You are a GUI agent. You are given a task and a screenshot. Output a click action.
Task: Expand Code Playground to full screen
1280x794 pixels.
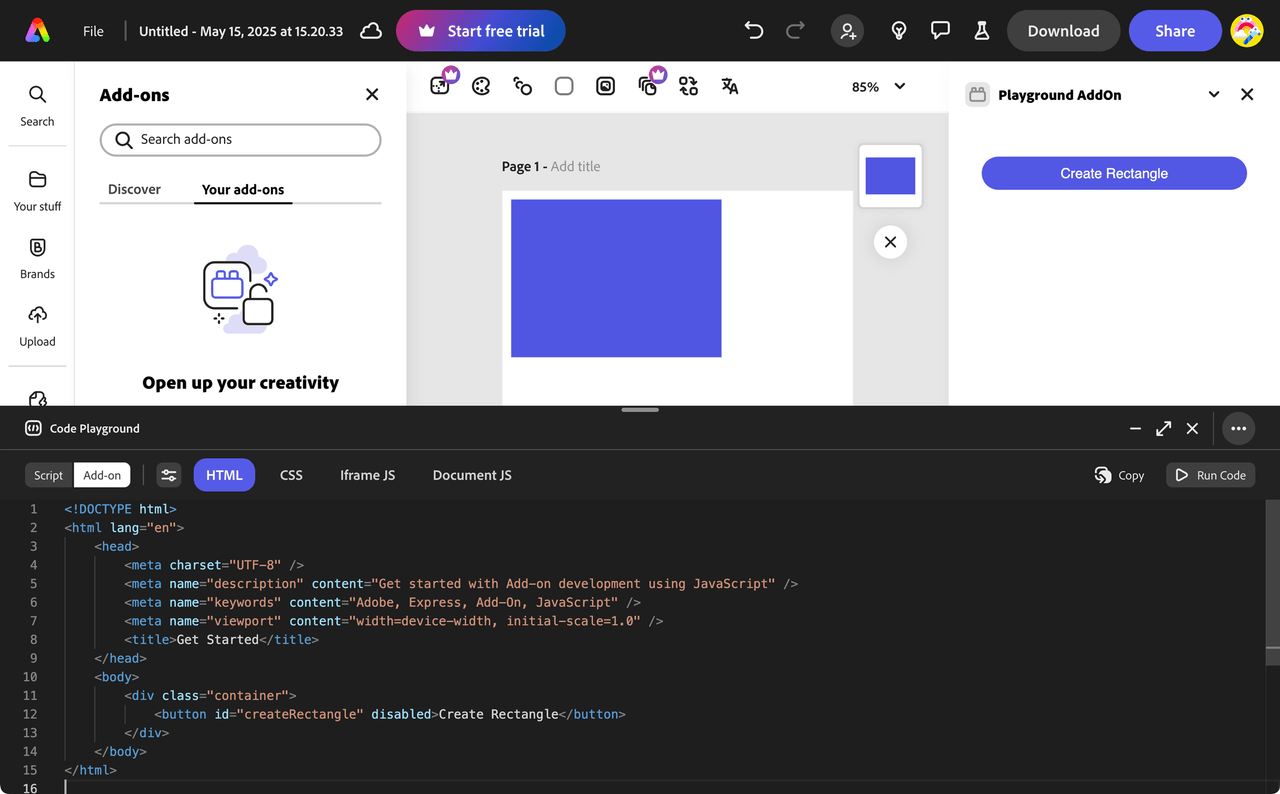pyautogui.click(x=1163, y=428)
